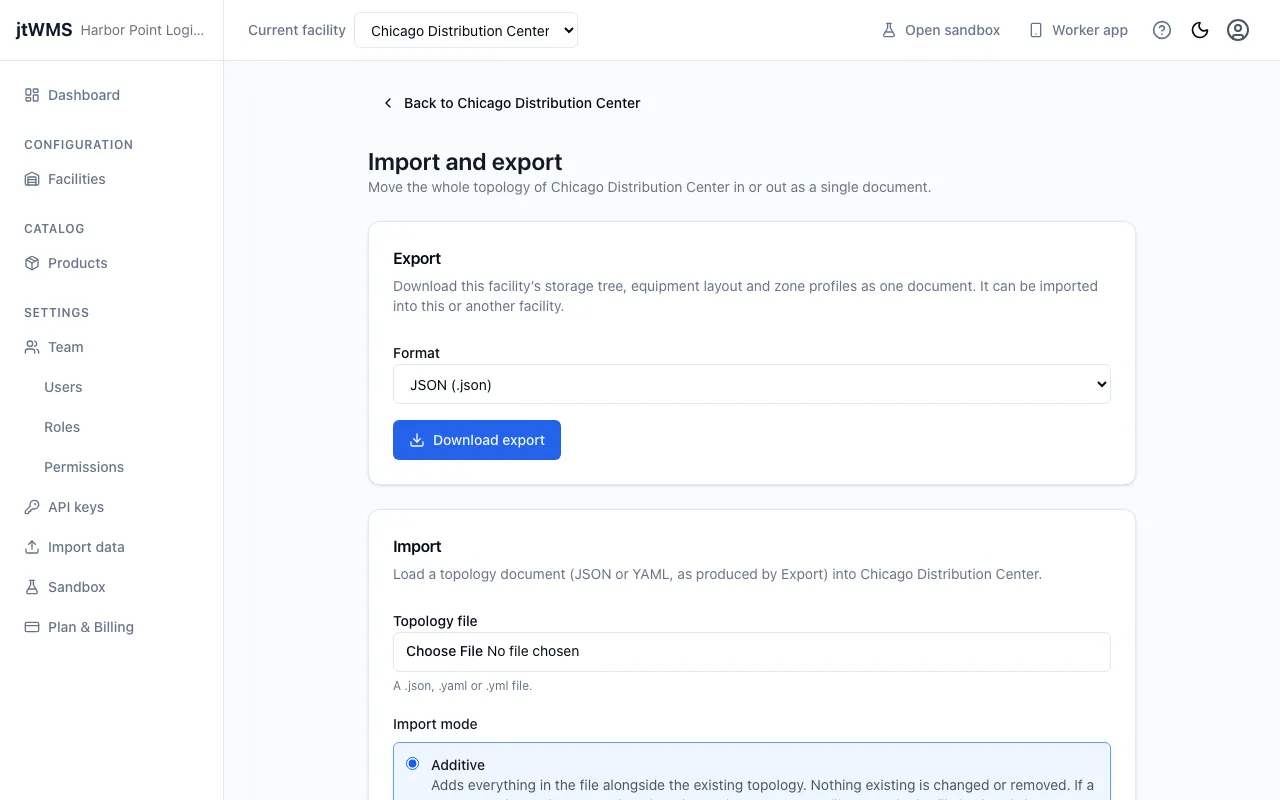Image resolution: width=1280 pixels, height=800 pixels.
Task: Click the Team label in sidebar
Action: [66, 347]
